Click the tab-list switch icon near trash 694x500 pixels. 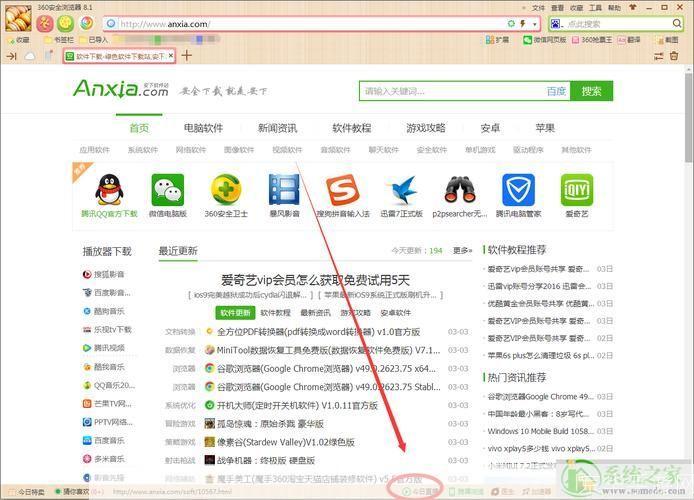659,56
